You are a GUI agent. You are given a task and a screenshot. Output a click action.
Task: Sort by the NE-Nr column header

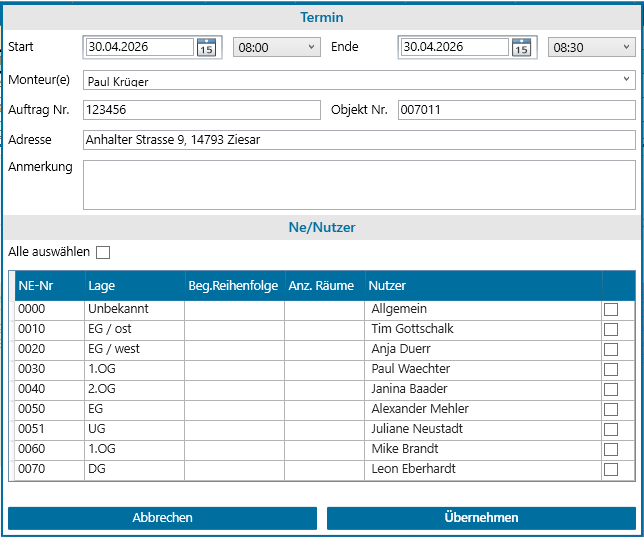(x=50, y=286)
